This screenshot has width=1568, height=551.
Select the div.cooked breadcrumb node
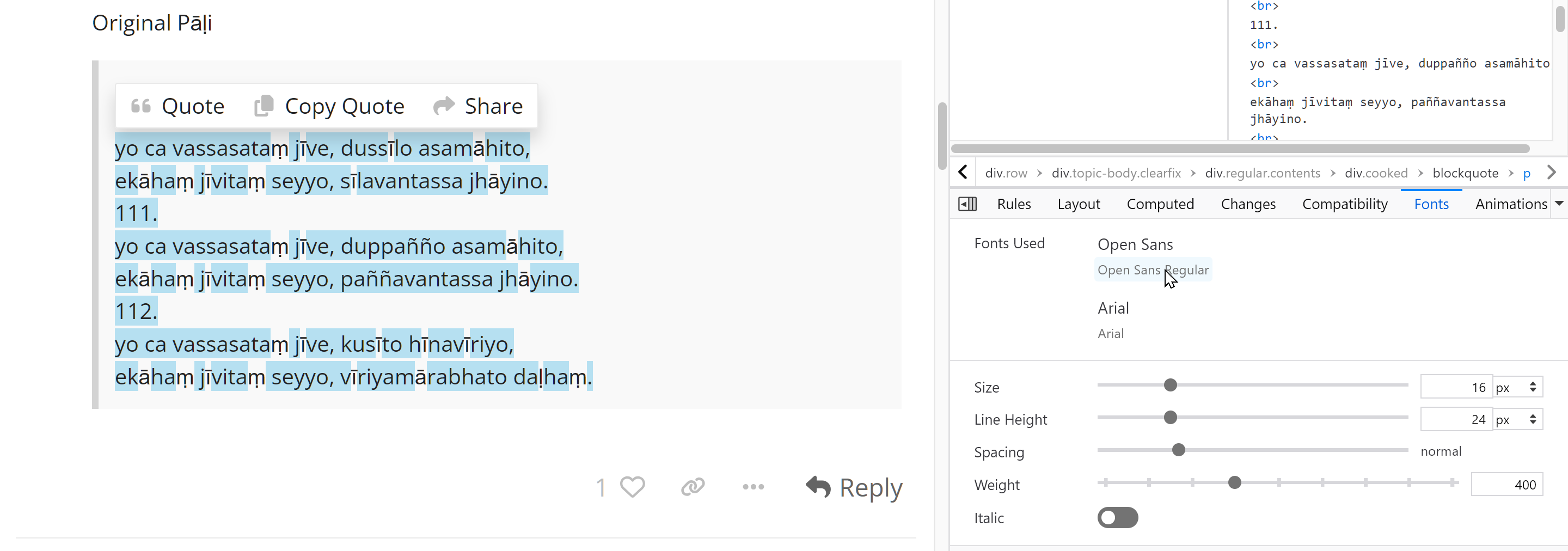[x=1376, y=173]
